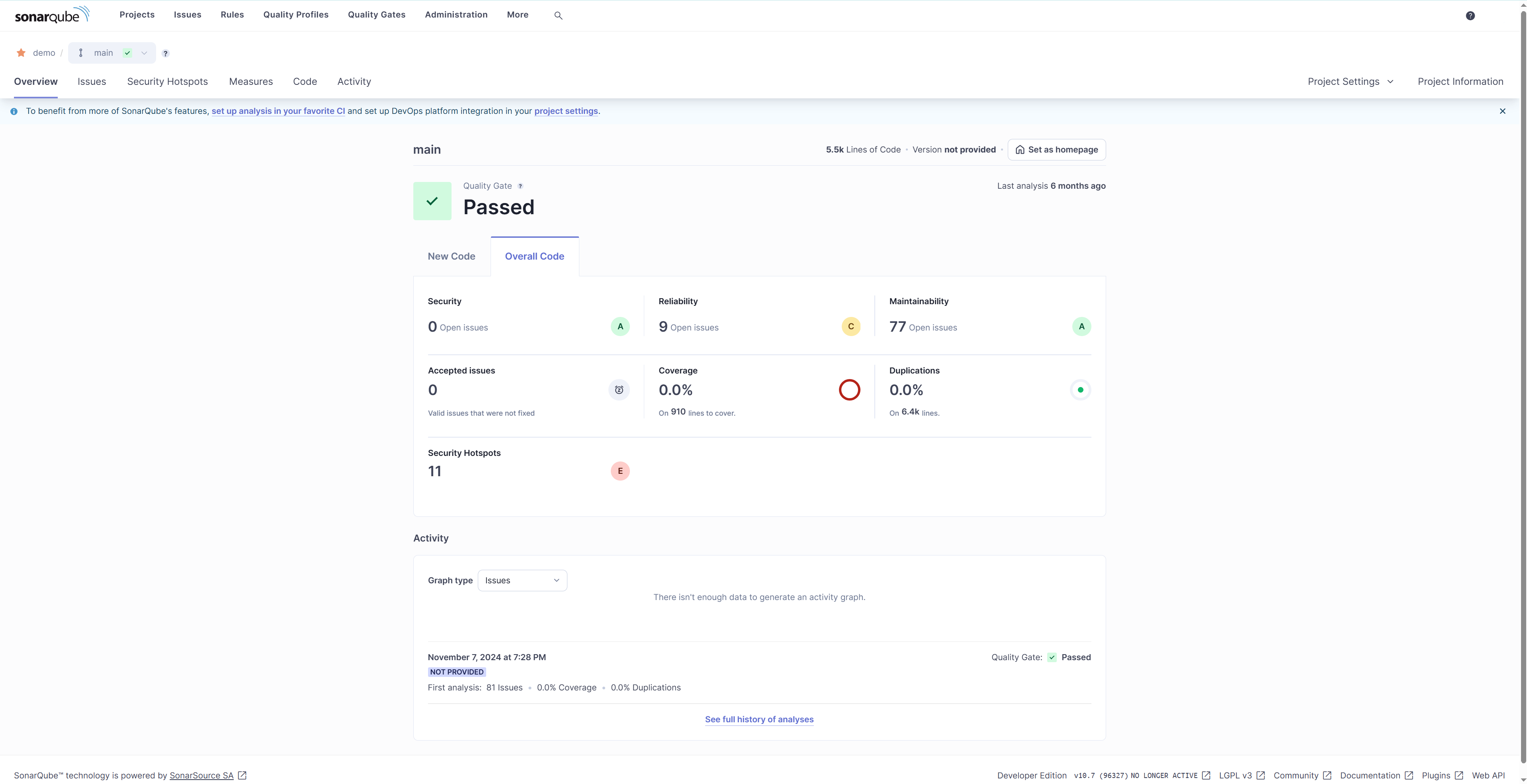This screenshot has height=784, width=1527.
Task: Dismiss the info banner
Action: tap(1502, 111)
